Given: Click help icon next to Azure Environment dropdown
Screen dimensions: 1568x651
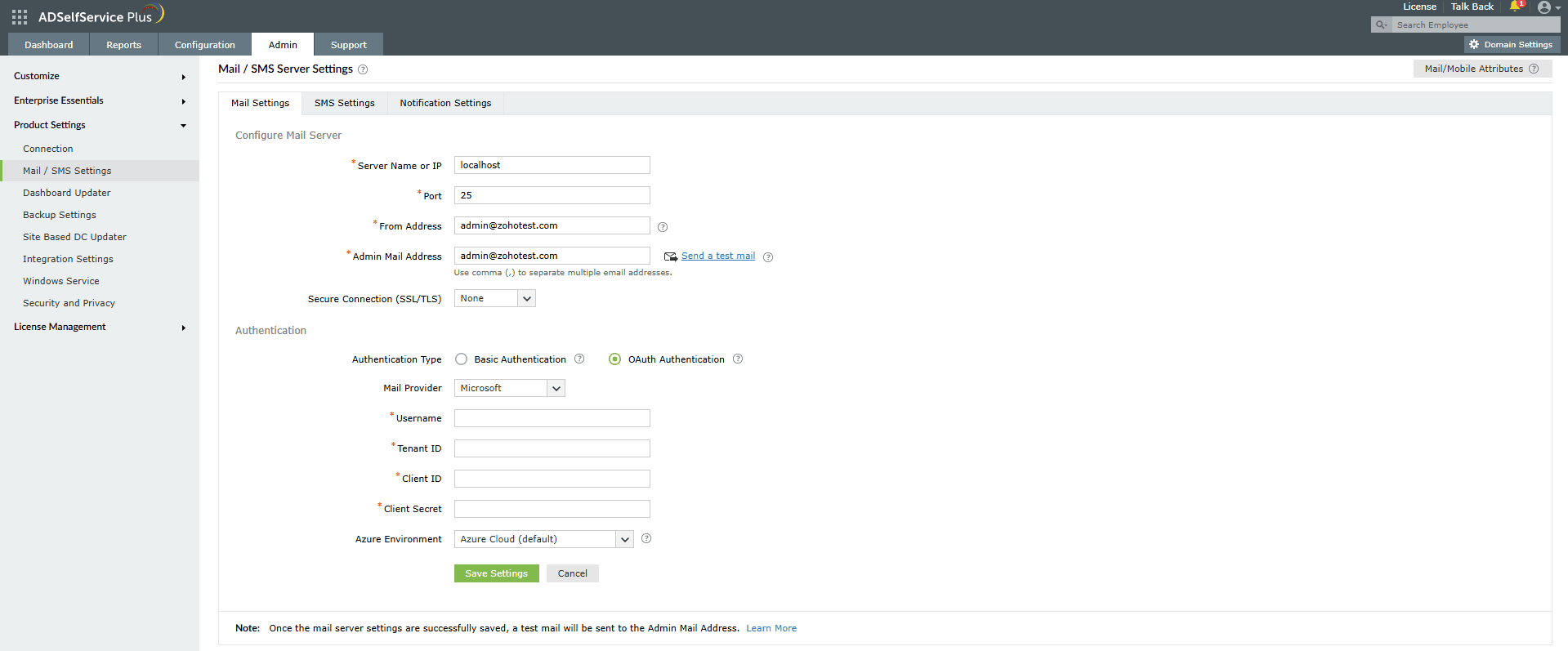Looking at the screenshot, I should pos(646,539).
